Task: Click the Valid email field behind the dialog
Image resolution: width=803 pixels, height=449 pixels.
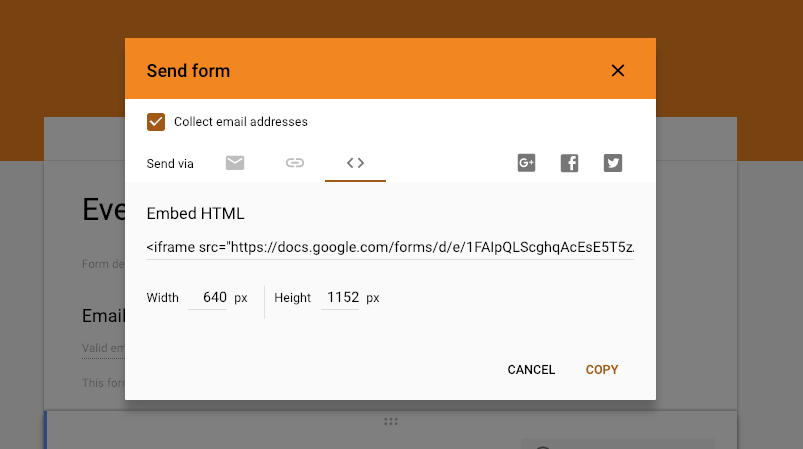Action: click(103, 349)
